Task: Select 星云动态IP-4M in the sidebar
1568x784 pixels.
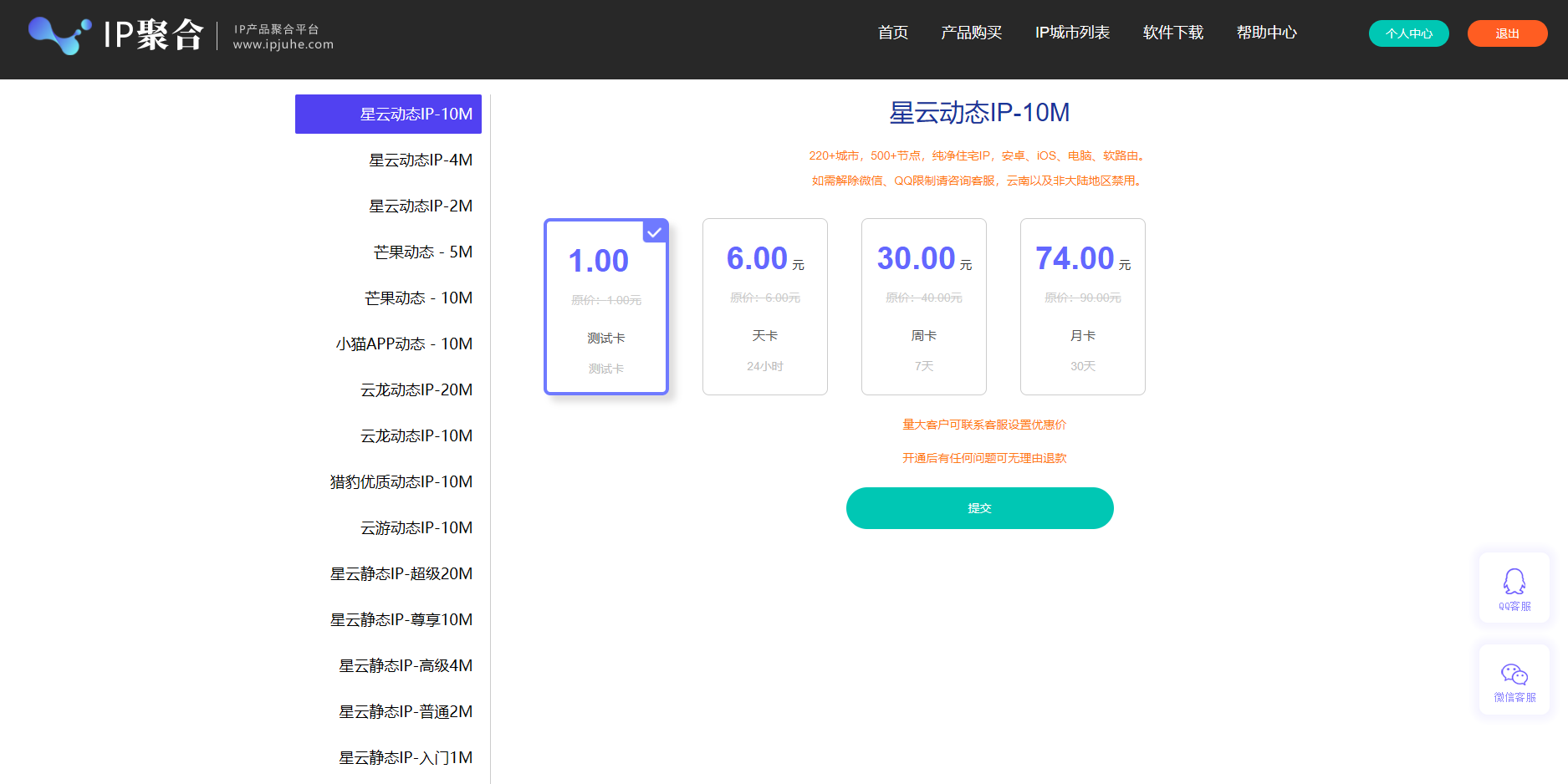Action: point(421,160)
